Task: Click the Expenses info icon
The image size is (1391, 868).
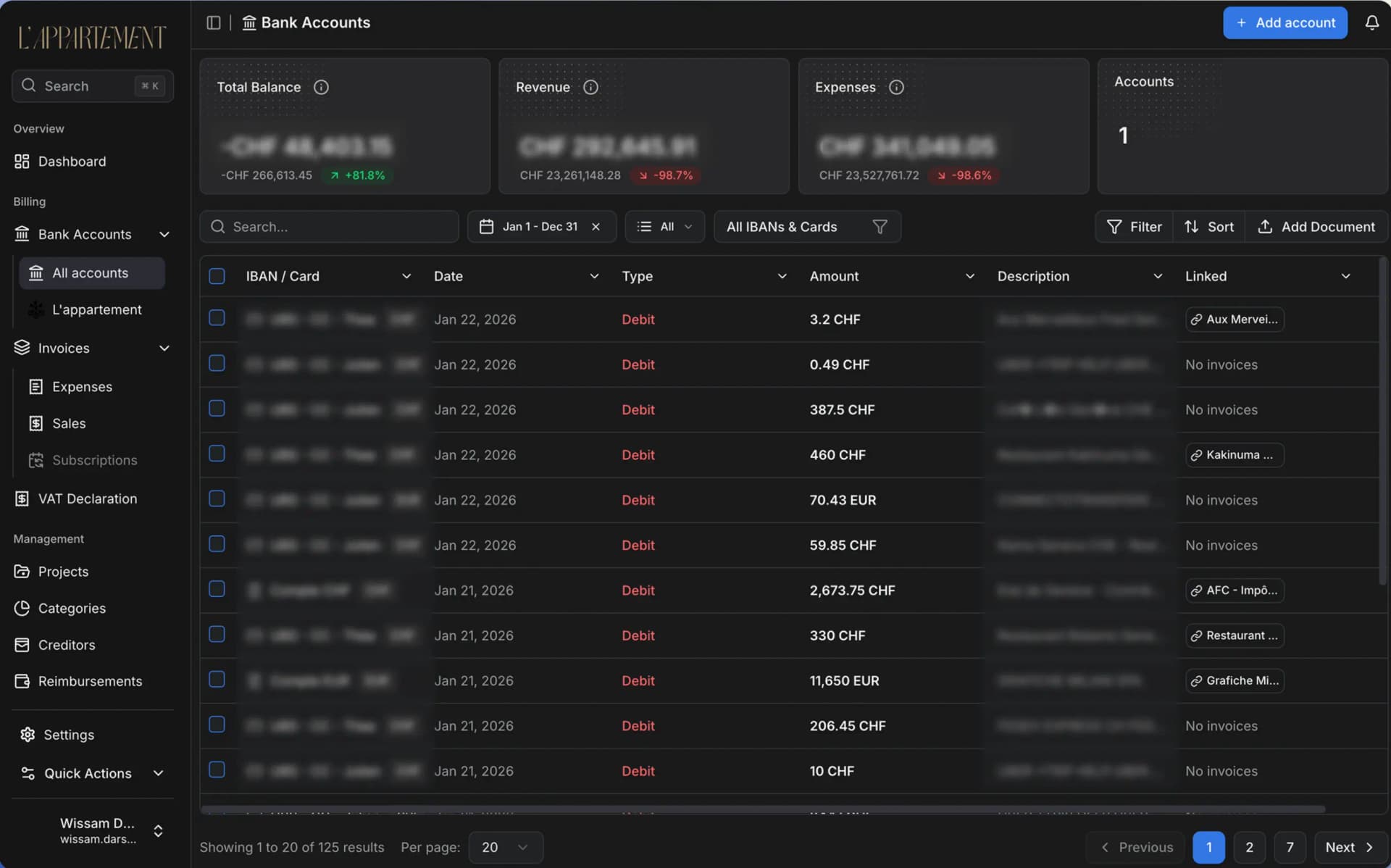Action: [896, 87]
